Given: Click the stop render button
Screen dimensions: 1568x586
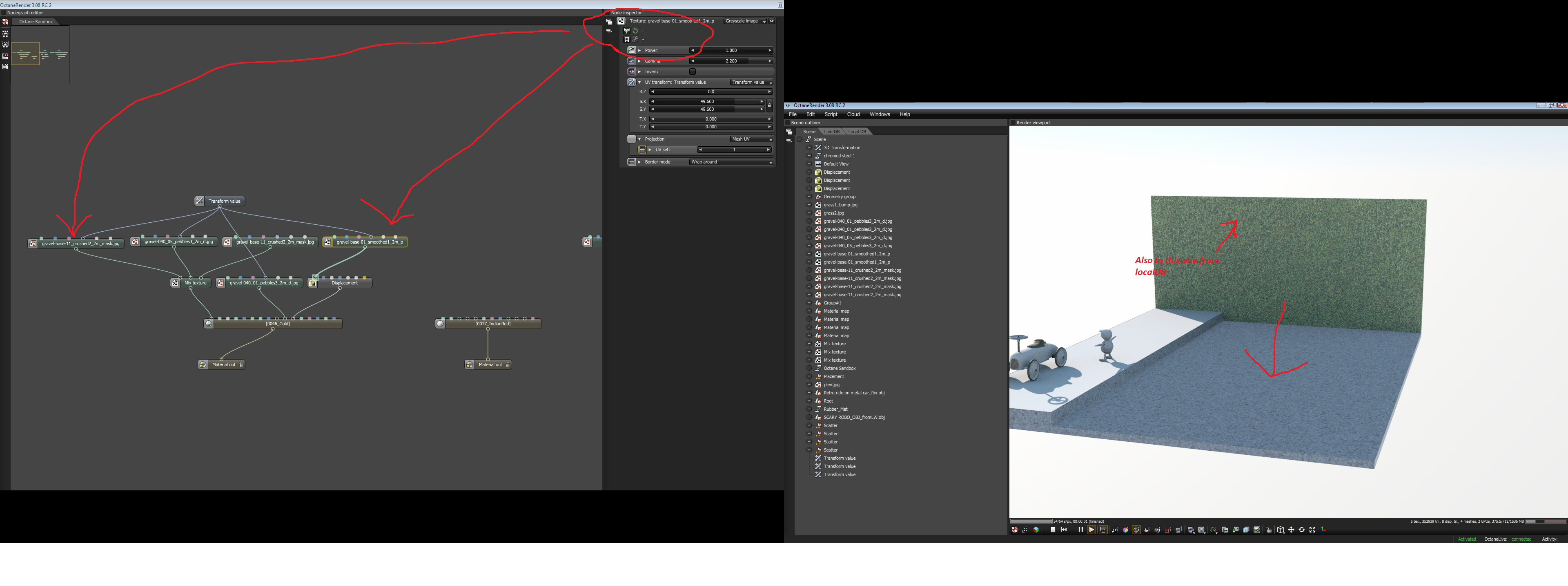Looking at the screenshot, I should coord(1053,530).
